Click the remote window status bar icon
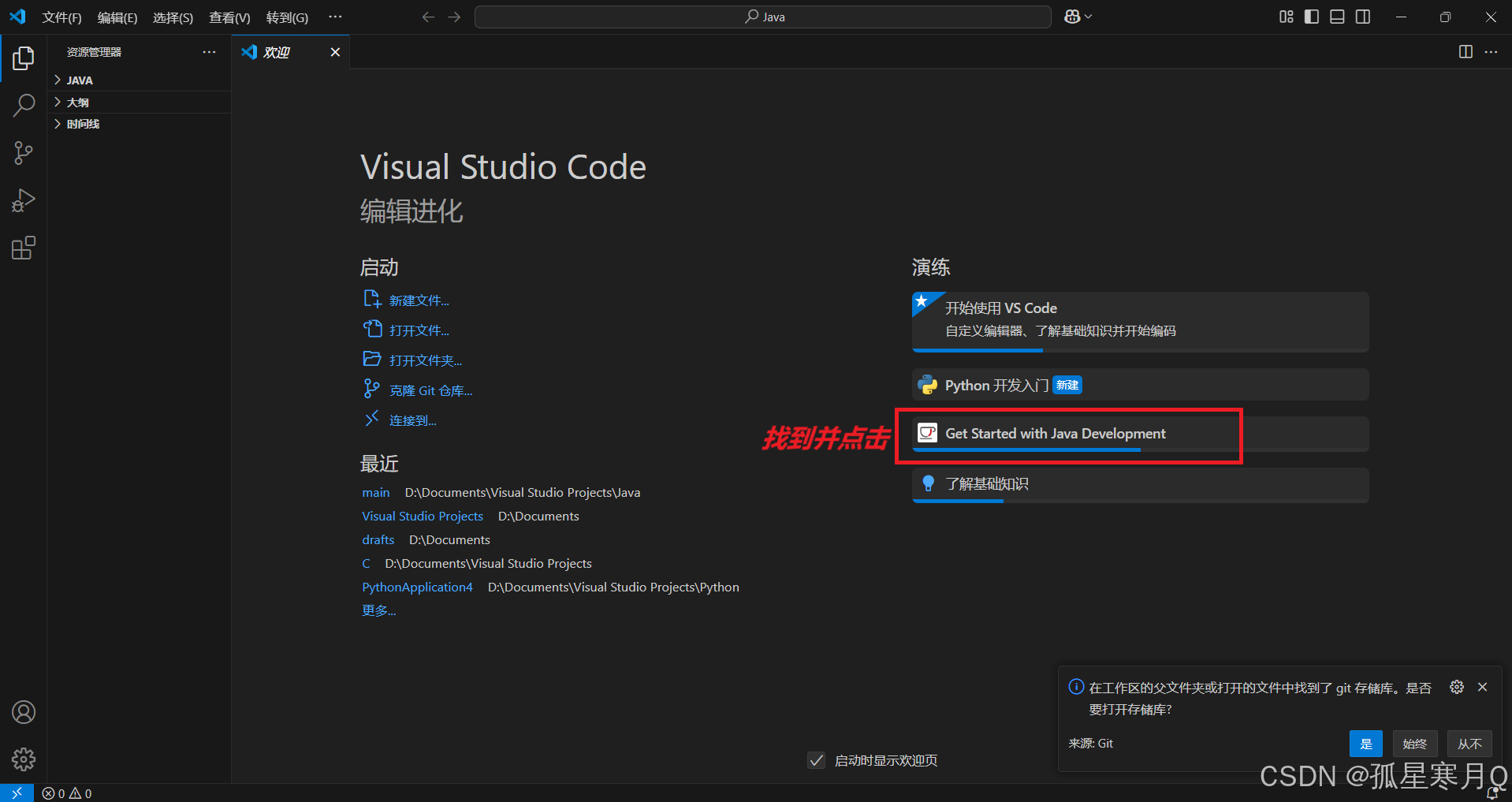The image size is (1512, 802). [17, 793]
